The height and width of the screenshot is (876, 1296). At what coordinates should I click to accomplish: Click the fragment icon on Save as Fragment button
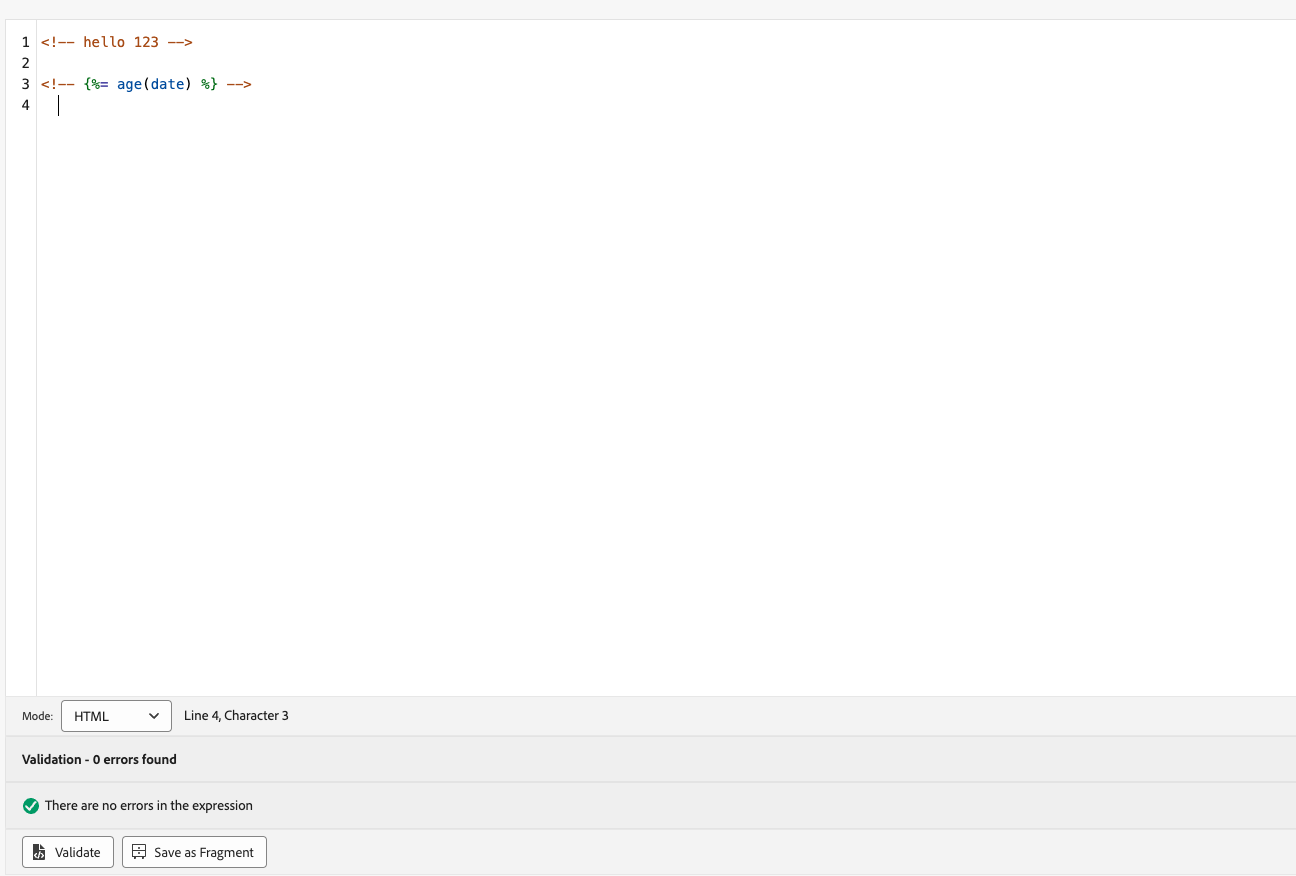pos(138,851)
